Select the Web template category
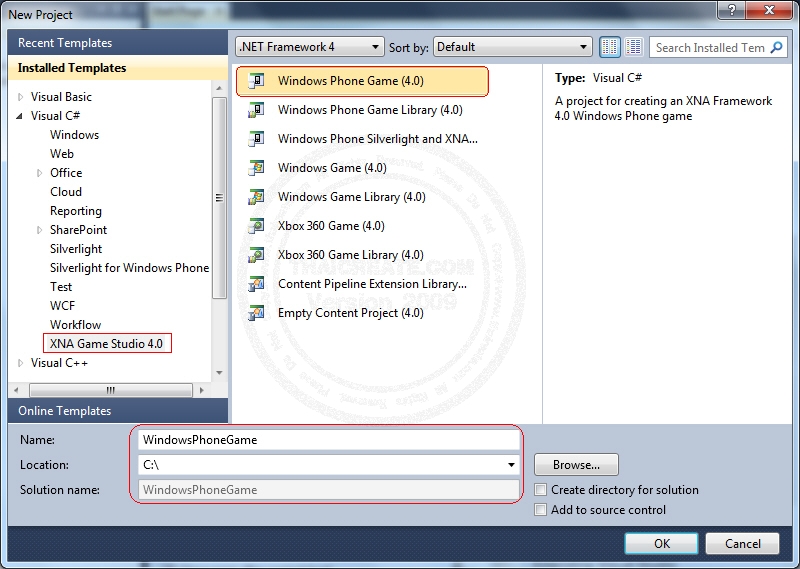The height and width of the screenshot is (569, 800). pos(62,154)
